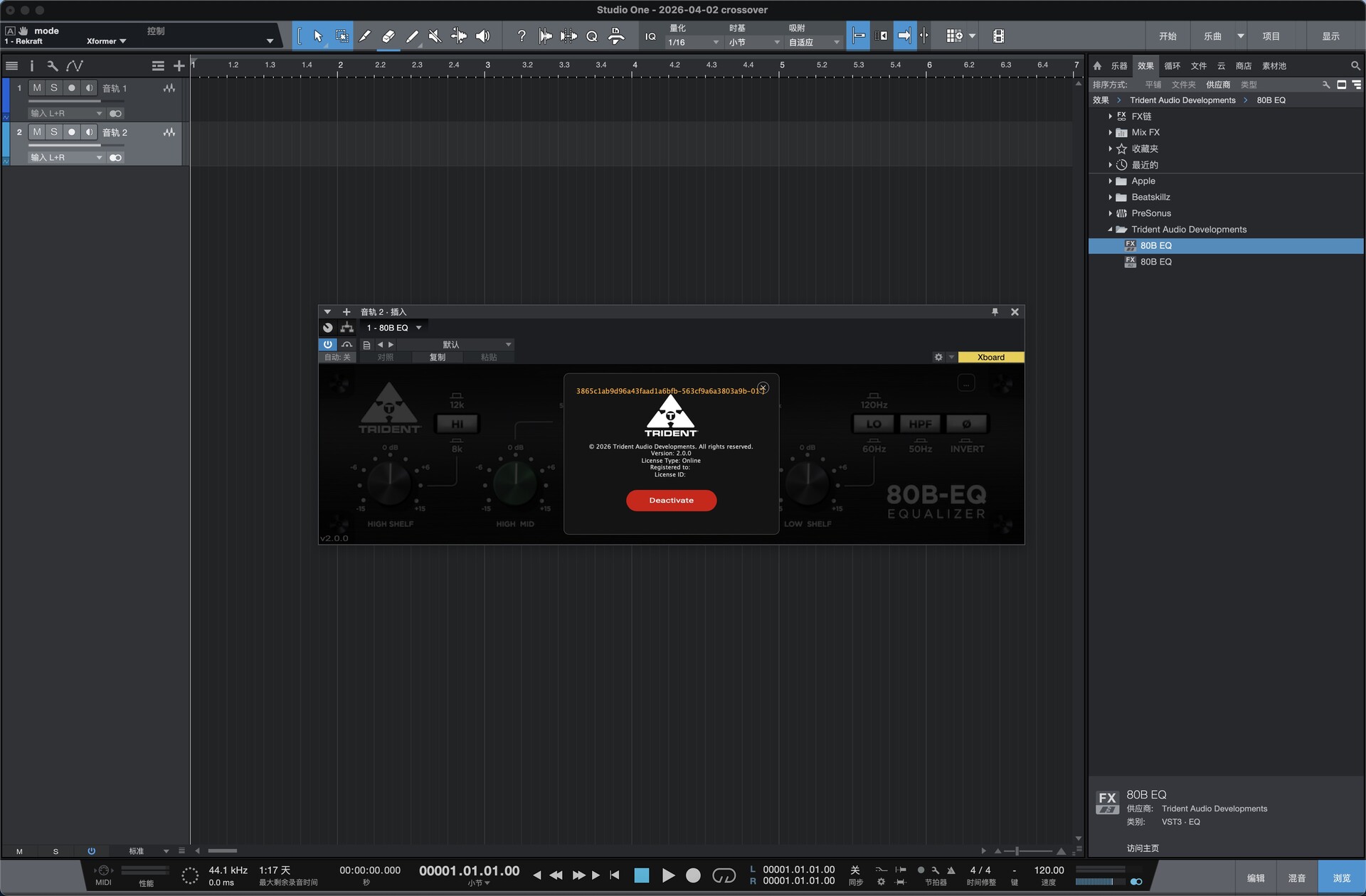Switch to the 文件 browser tab
The height and width of the screenshot is (896, 1366).
pos(1199,66)
